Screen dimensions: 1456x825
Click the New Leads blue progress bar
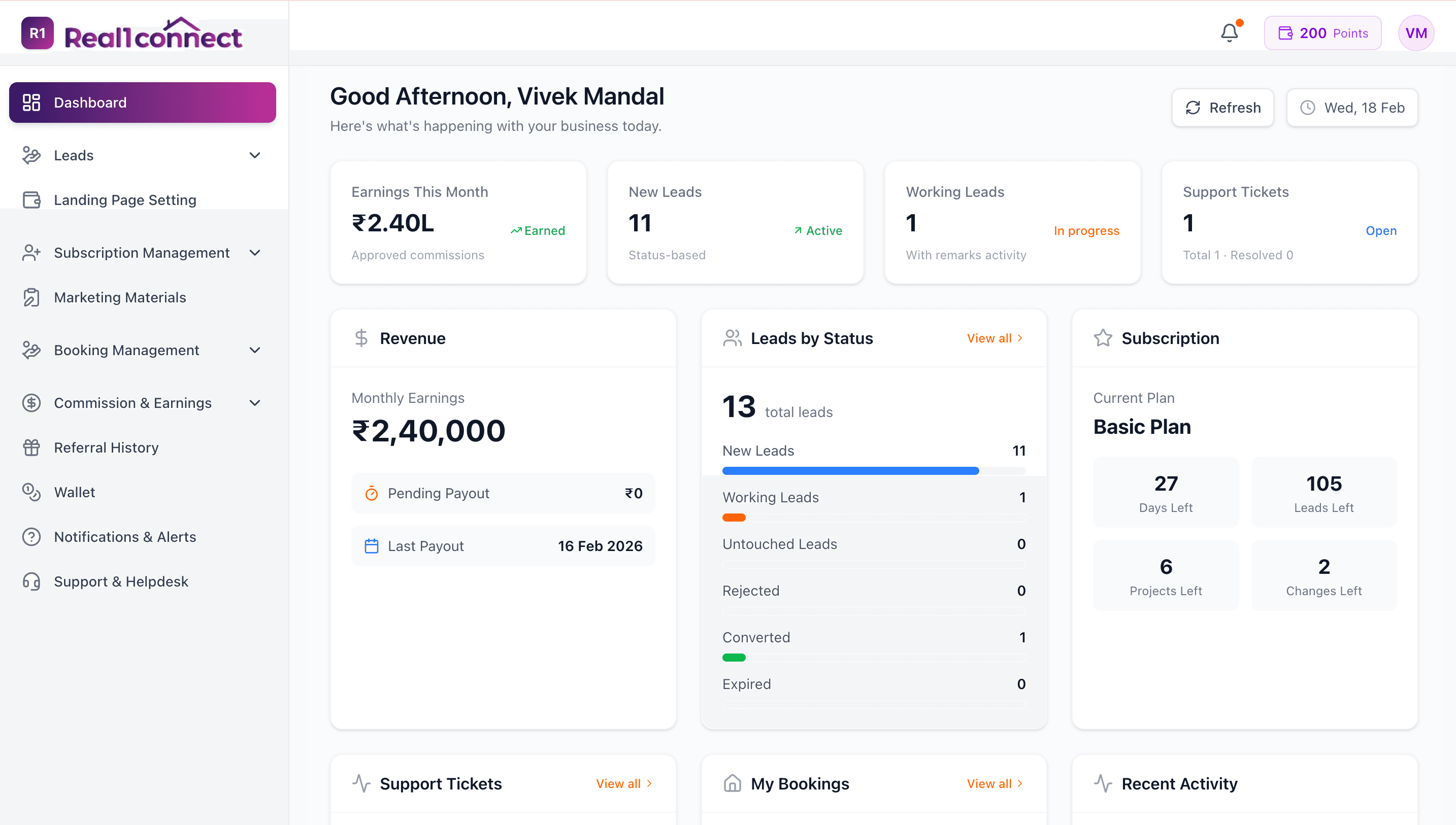coord(850,471)
